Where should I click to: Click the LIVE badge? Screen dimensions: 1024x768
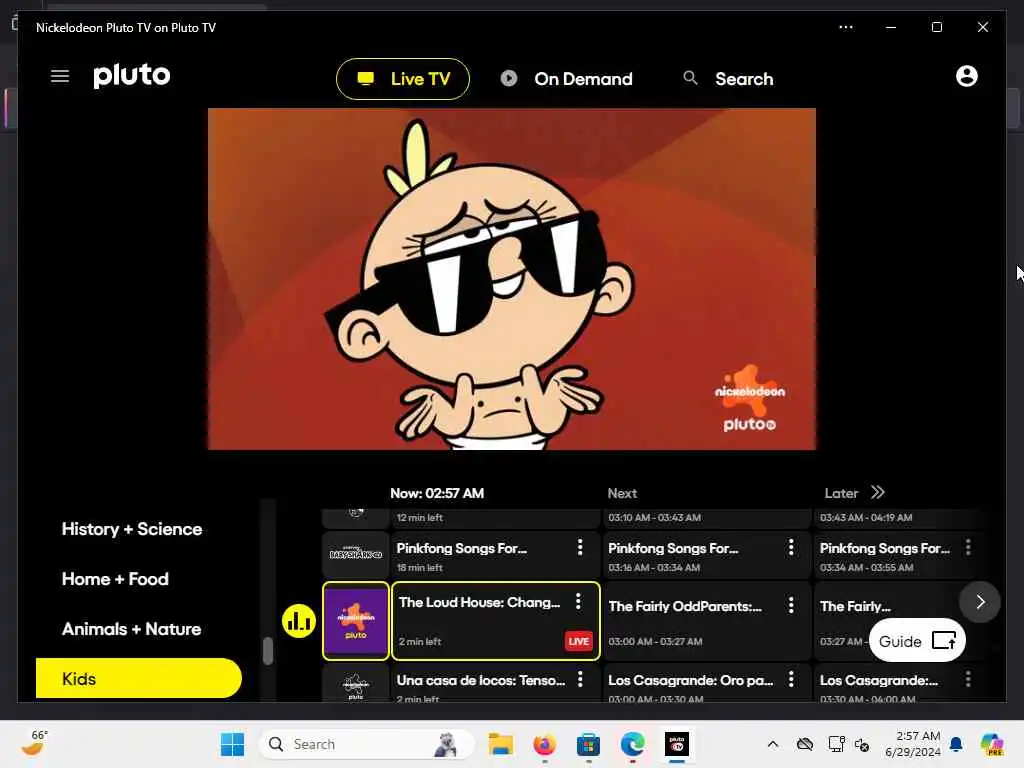click(x=579, y=641)
